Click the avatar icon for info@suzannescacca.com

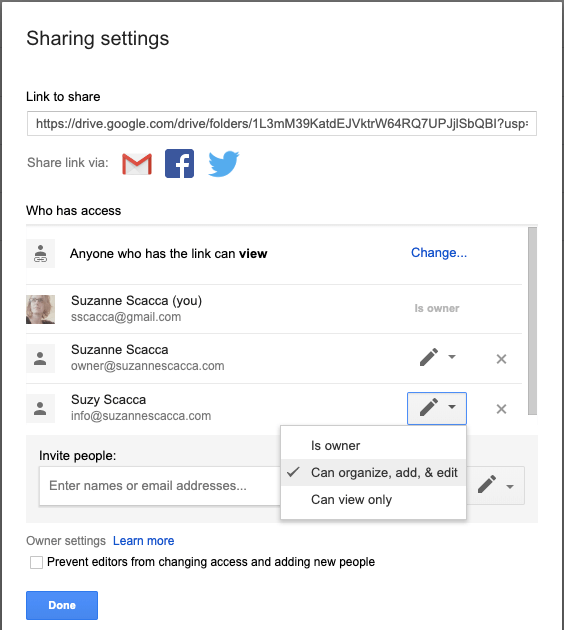[40, 409]
